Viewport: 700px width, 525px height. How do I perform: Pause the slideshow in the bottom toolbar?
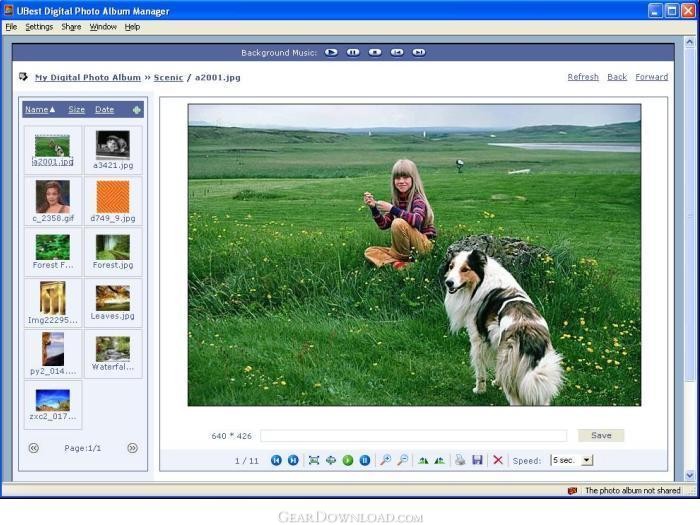tap(365, 460)
